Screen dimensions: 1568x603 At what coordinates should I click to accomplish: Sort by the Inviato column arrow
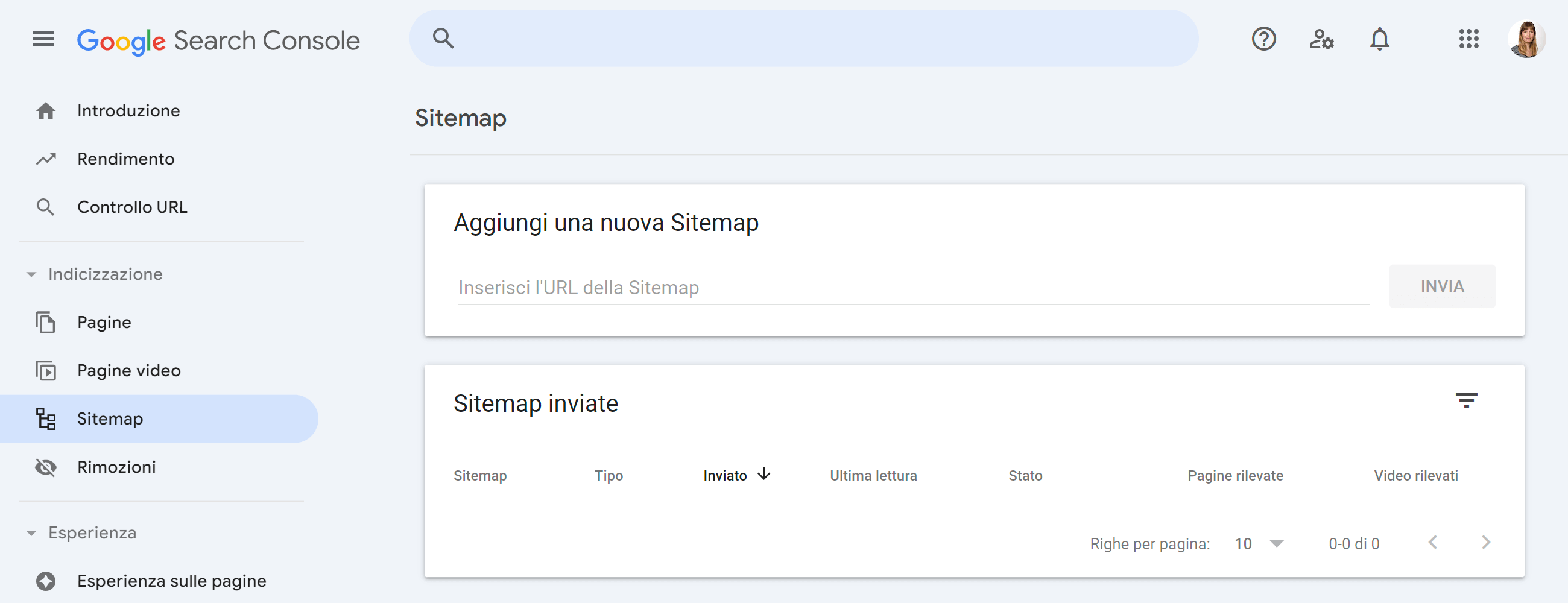tap(764, 475)
